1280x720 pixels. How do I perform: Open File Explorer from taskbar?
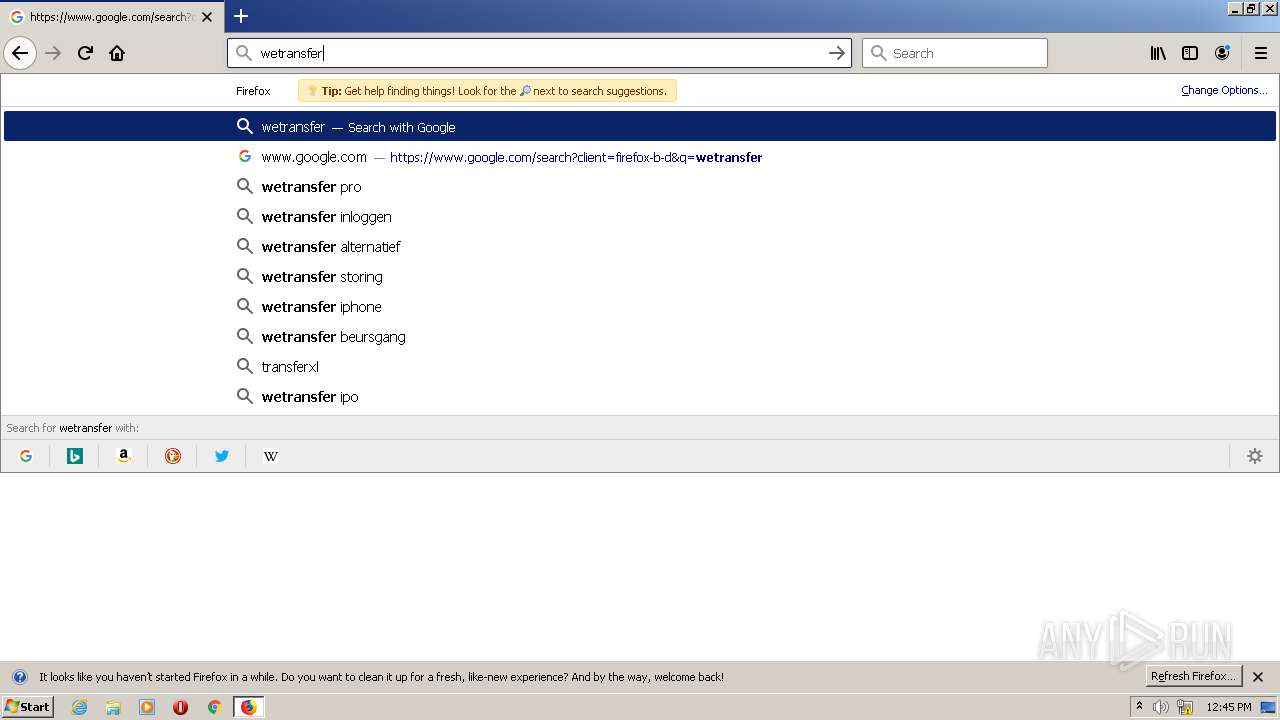pos(113,707)
